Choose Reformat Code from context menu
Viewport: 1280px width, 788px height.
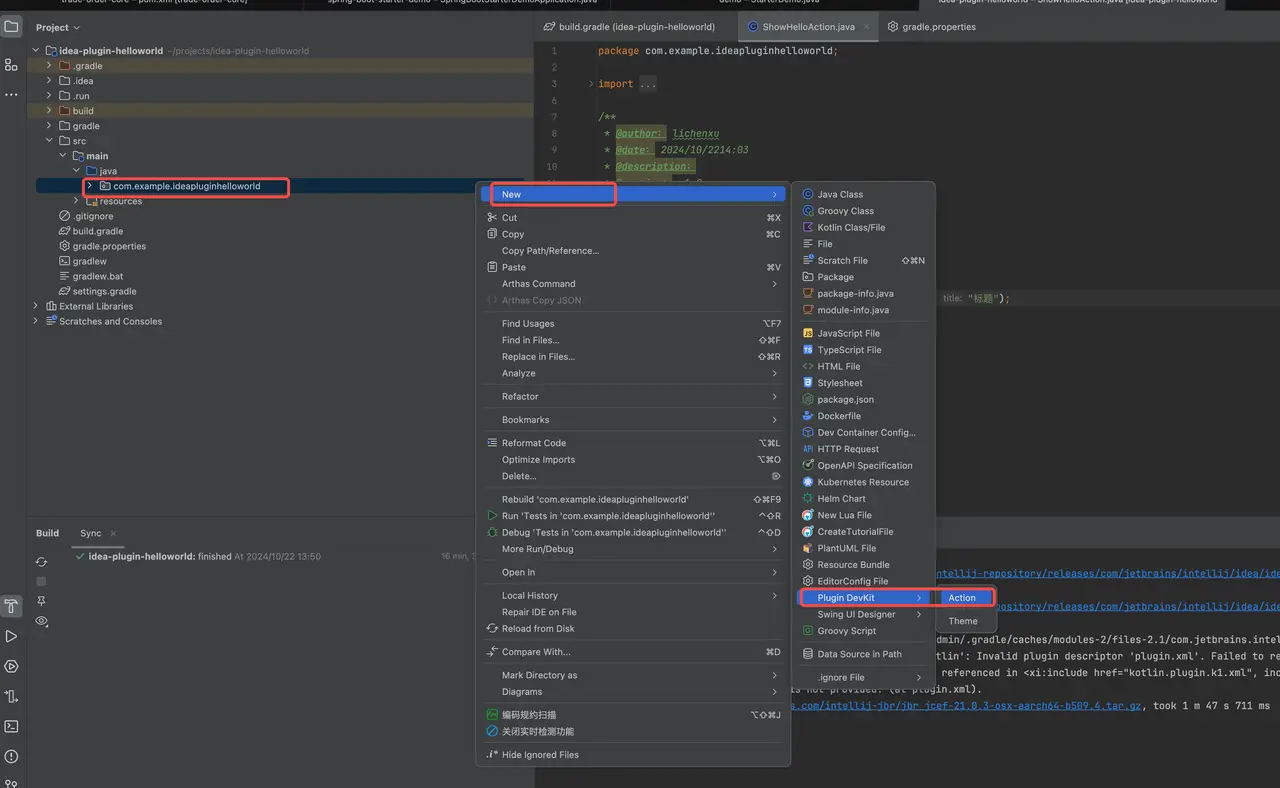click(633, 443)
